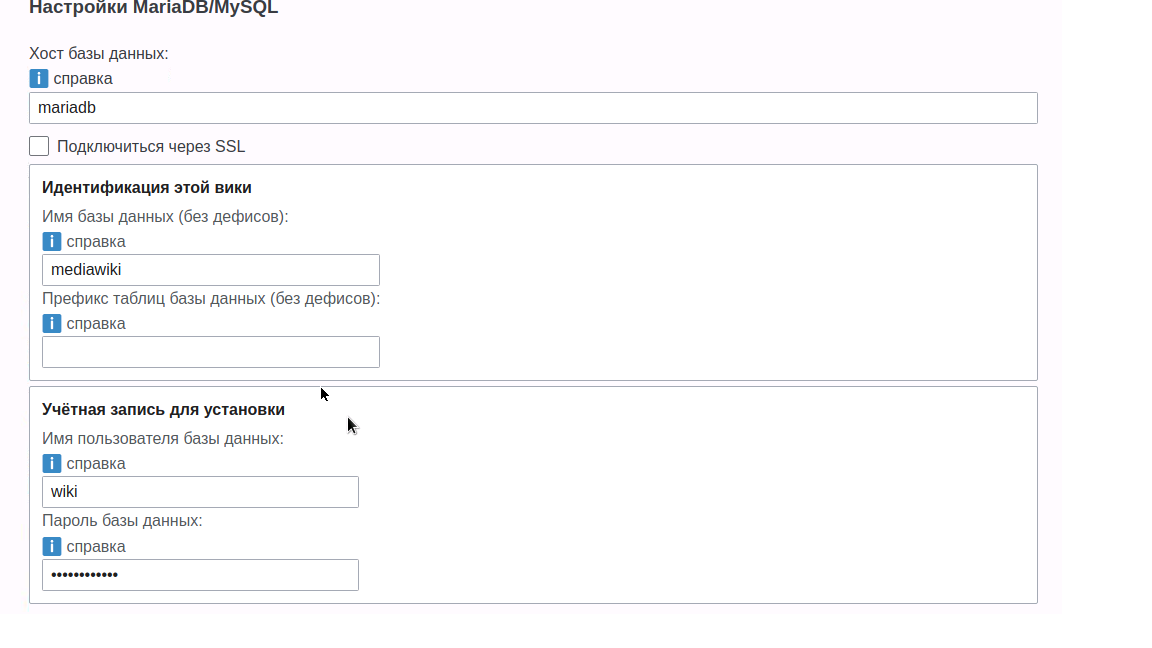
Task: Focus the database host field containing mariadb
Action: (x=533, y=108)
